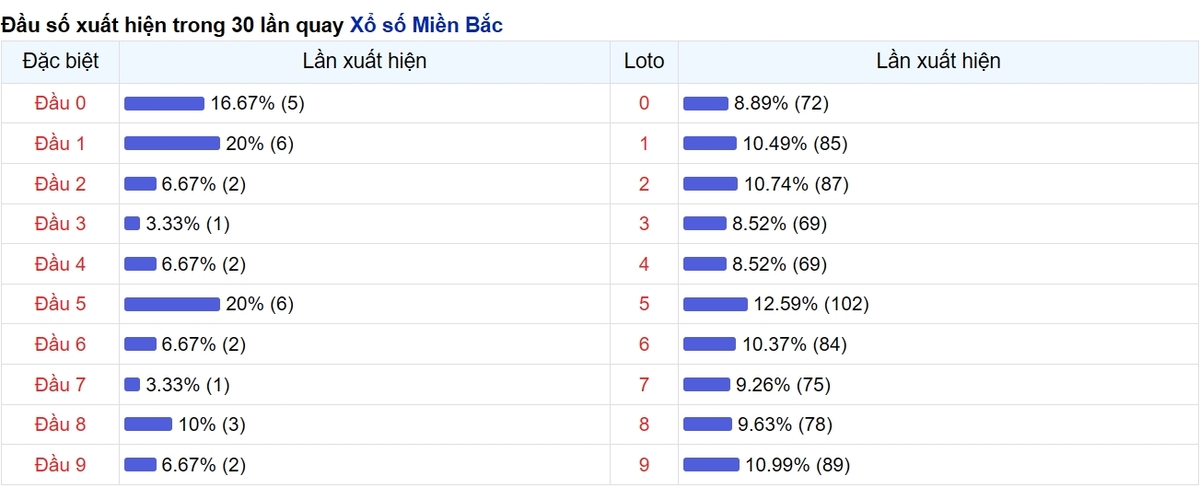Click Loto 9 10.99% bar
This screenshot has width=1200, height=488.
click(711, 464)
